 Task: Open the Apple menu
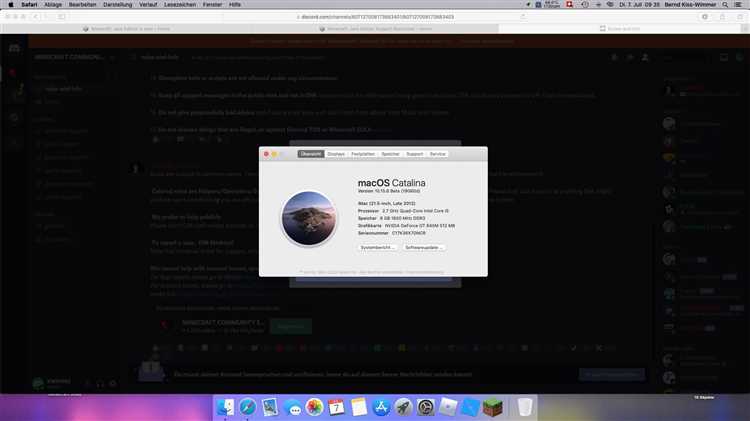pyautogui.click(x=11, y=4)
